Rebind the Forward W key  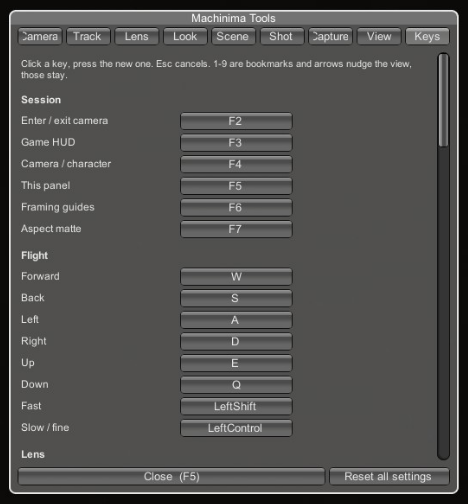pyautogui.click(x=236, y=277)
